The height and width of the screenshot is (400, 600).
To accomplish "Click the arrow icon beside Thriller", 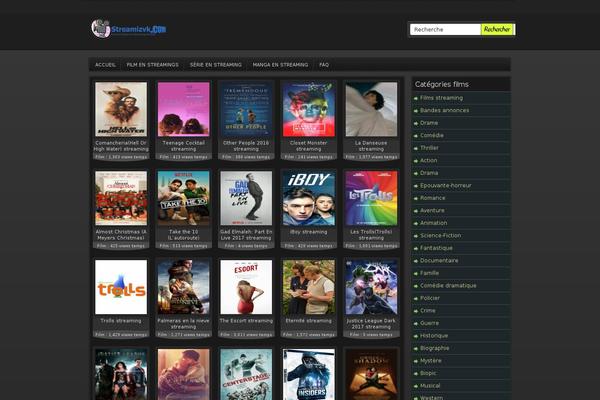I will 416,149.
